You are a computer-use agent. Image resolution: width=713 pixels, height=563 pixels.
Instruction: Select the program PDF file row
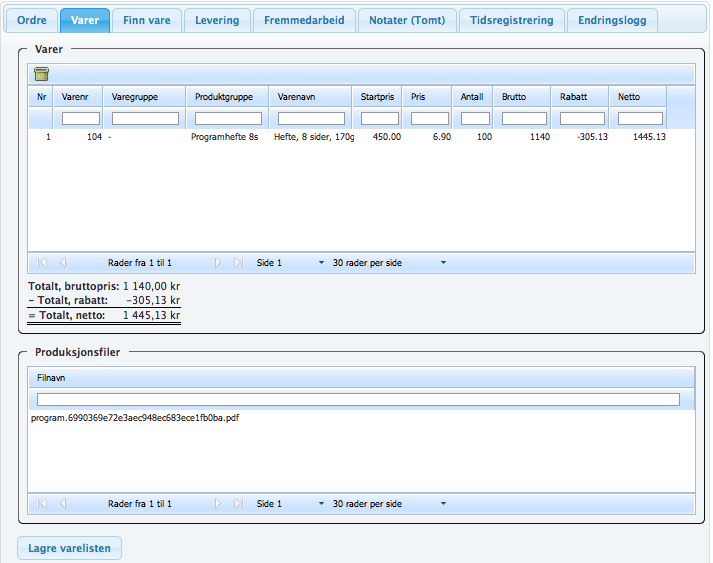pos(135,418)
